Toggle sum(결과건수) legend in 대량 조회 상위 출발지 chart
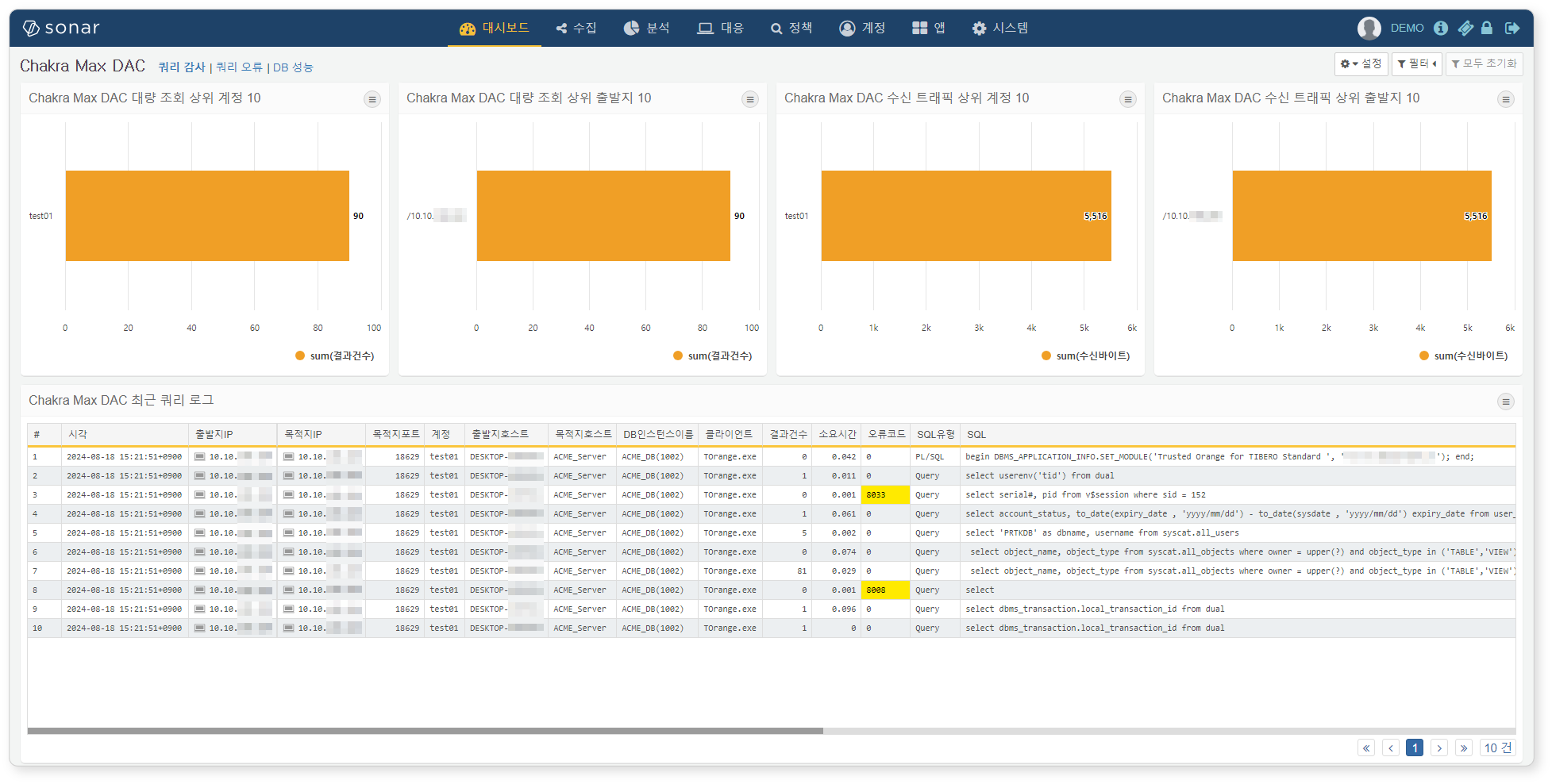The width and height of the screenshot is (1552, 784). 713,355
